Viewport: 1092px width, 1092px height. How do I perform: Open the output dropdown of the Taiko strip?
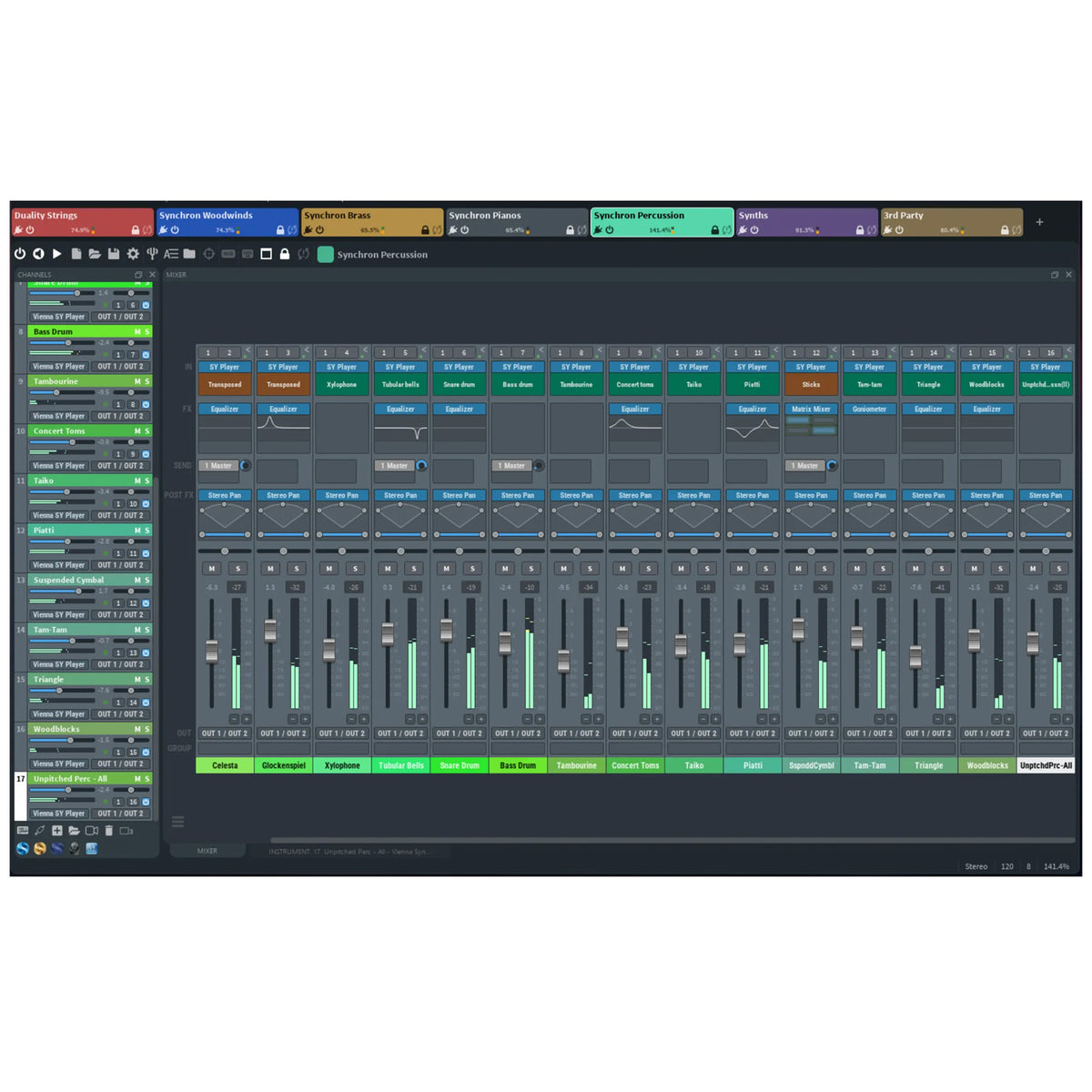tap(694, 733)
